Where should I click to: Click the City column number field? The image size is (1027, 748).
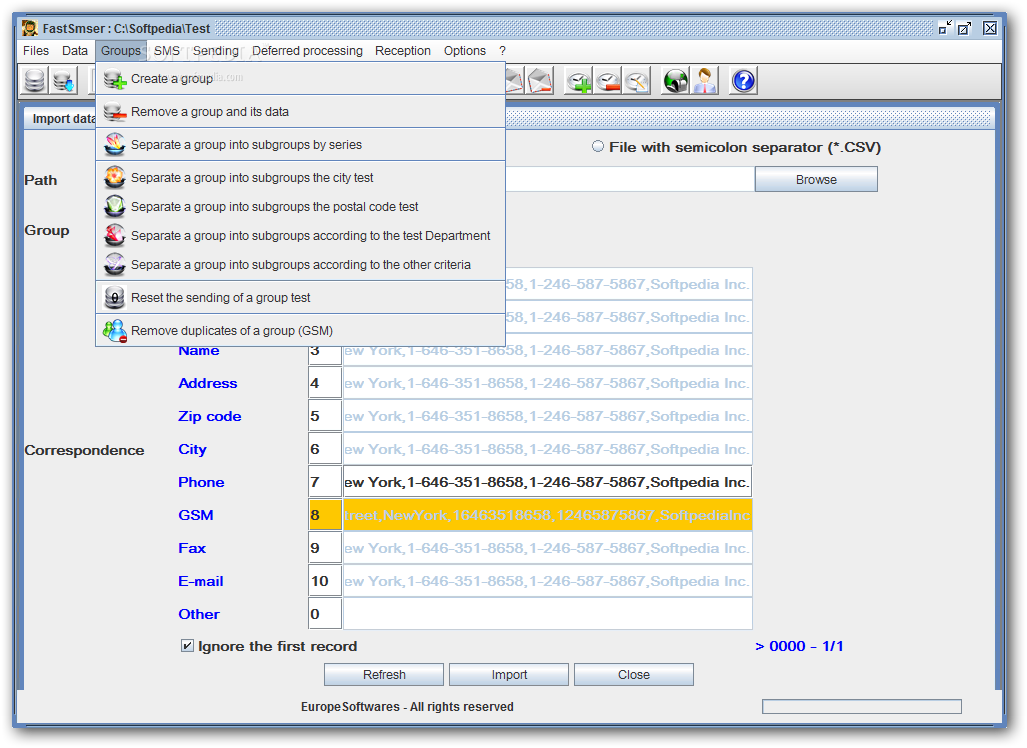(x=325, y=449)
